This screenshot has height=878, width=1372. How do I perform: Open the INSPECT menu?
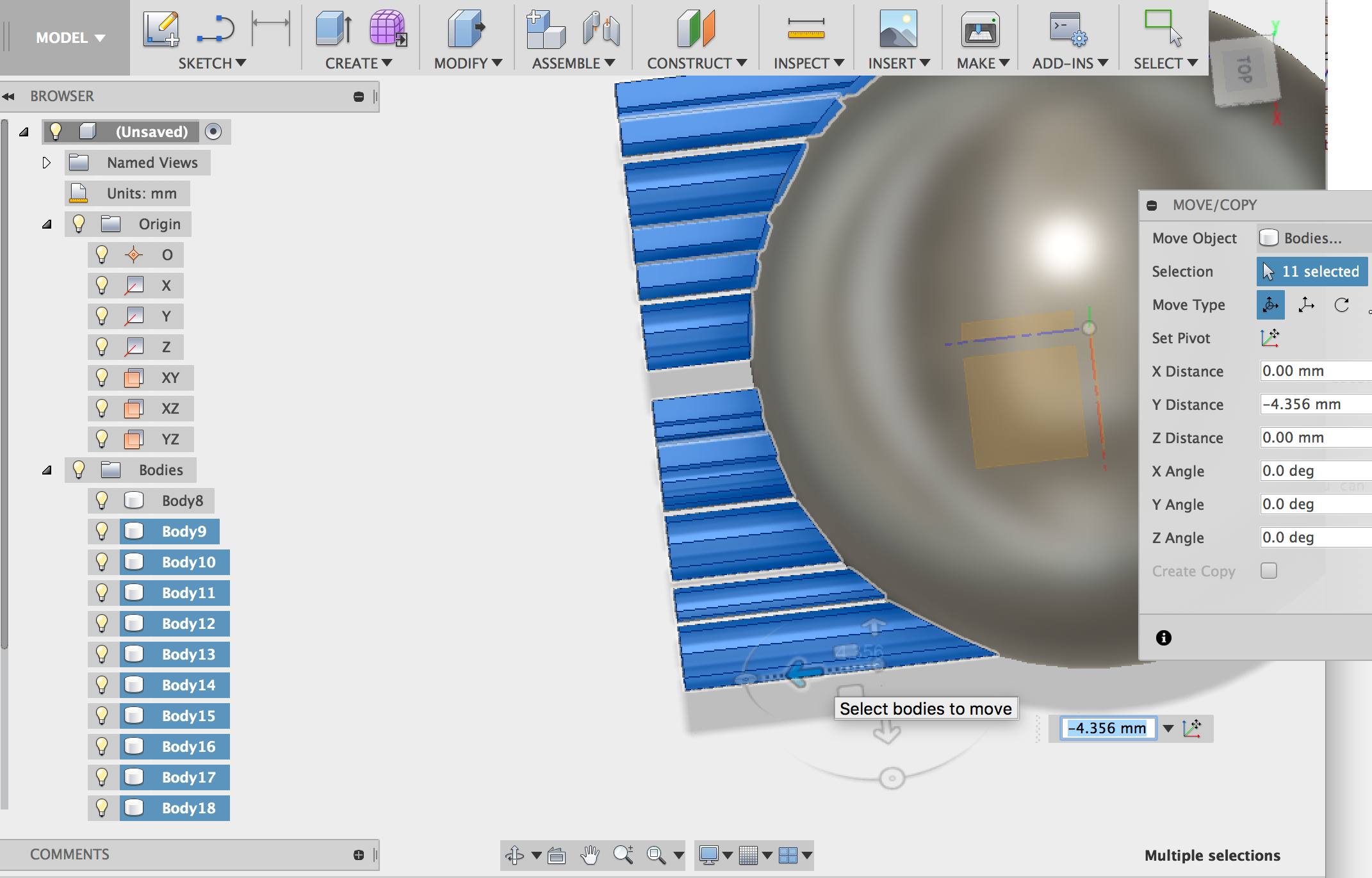point(808,63)
